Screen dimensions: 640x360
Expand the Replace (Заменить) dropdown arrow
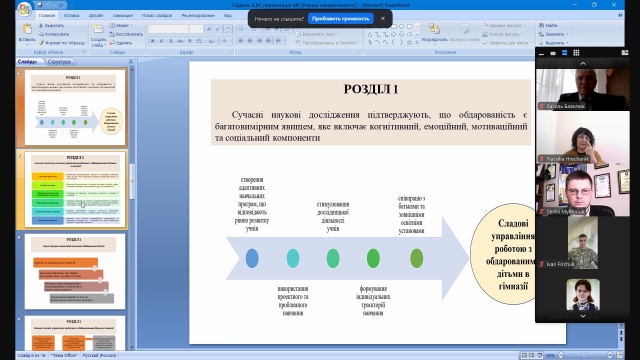tap(567, 34)
